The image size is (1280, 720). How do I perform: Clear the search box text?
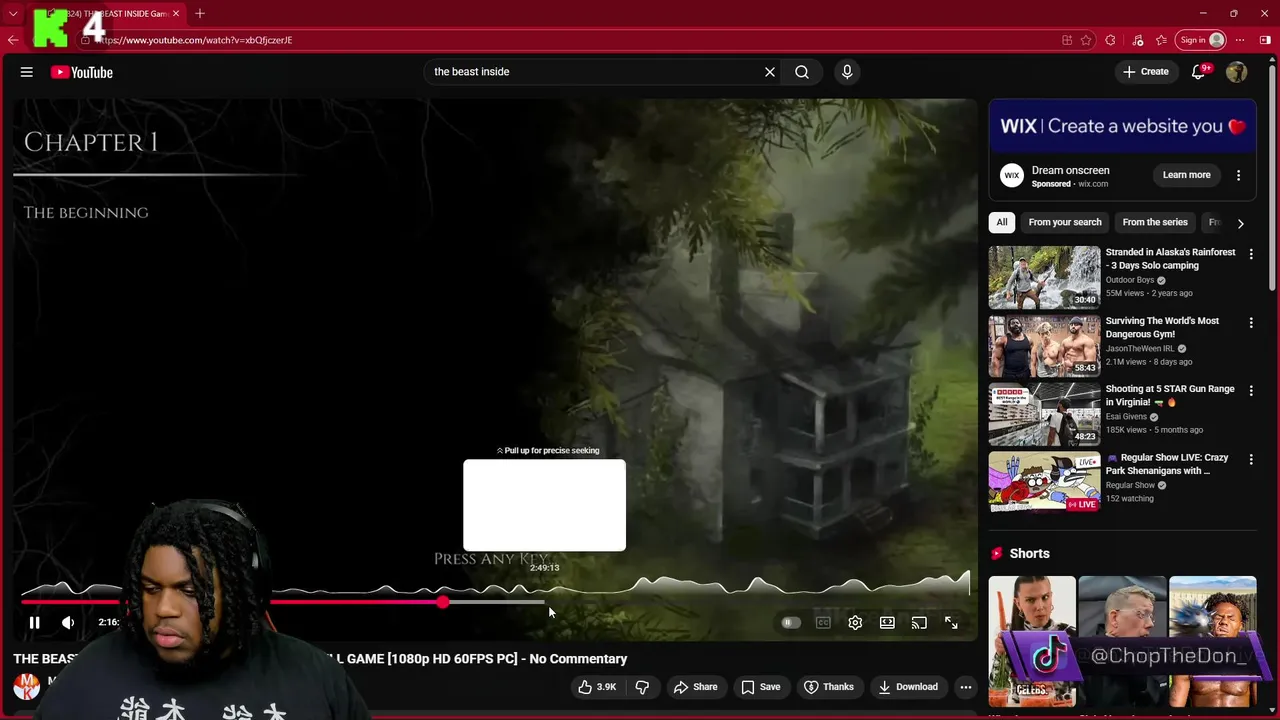coord(770,72)
